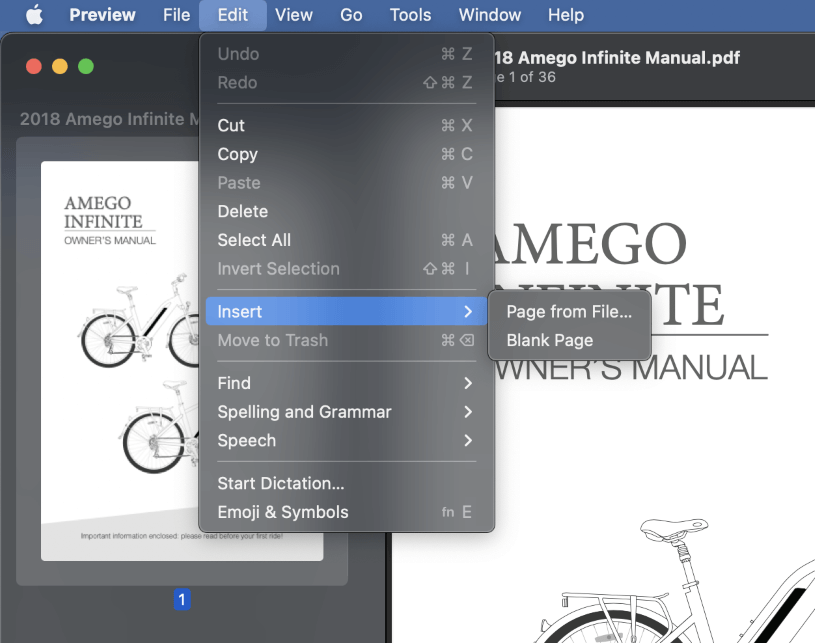Expand the Insert submenu
Screen dimensions: 815x643
pyautogui.click(x=346, y=311)
